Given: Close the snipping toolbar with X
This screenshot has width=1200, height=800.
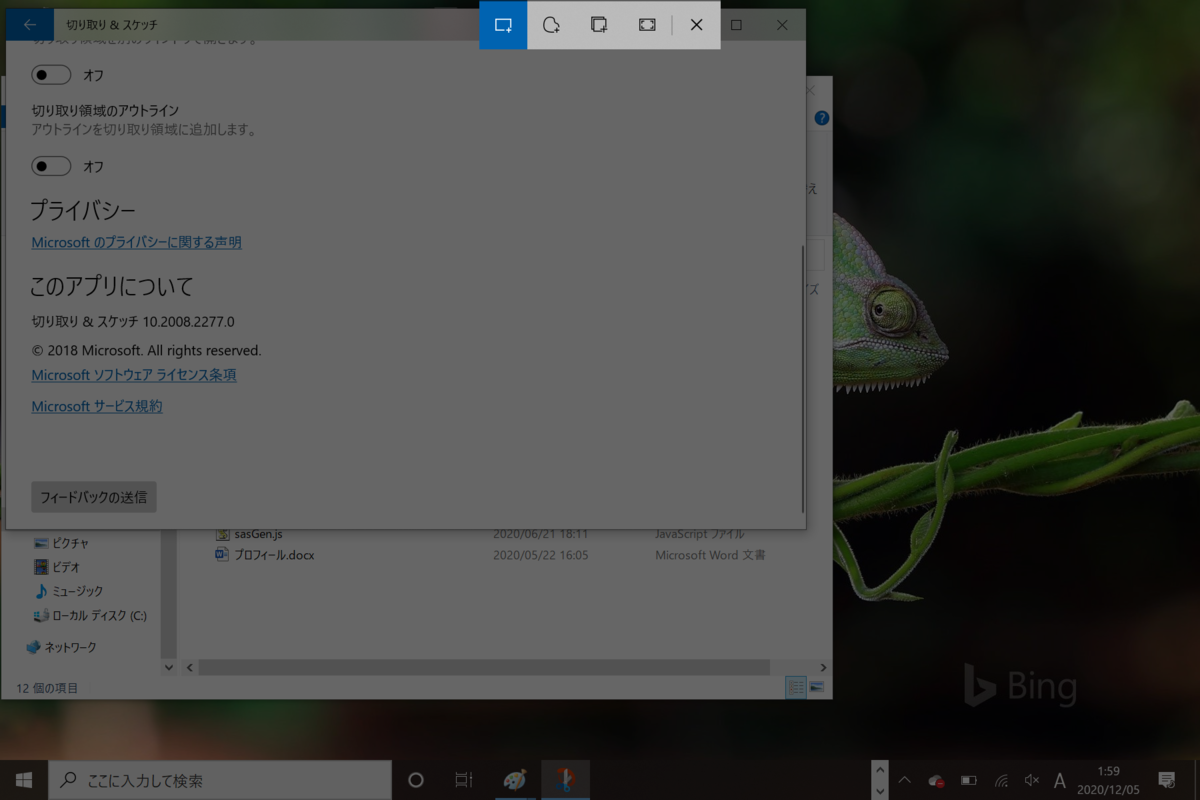Looking at the screenshot, I should [697, 25].
